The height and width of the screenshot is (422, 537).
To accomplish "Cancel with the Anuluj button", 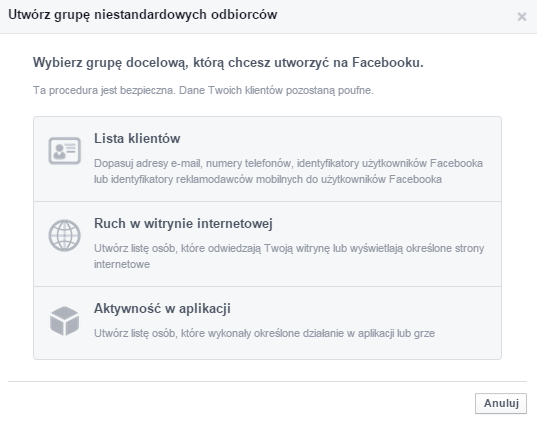I will 501,403.
